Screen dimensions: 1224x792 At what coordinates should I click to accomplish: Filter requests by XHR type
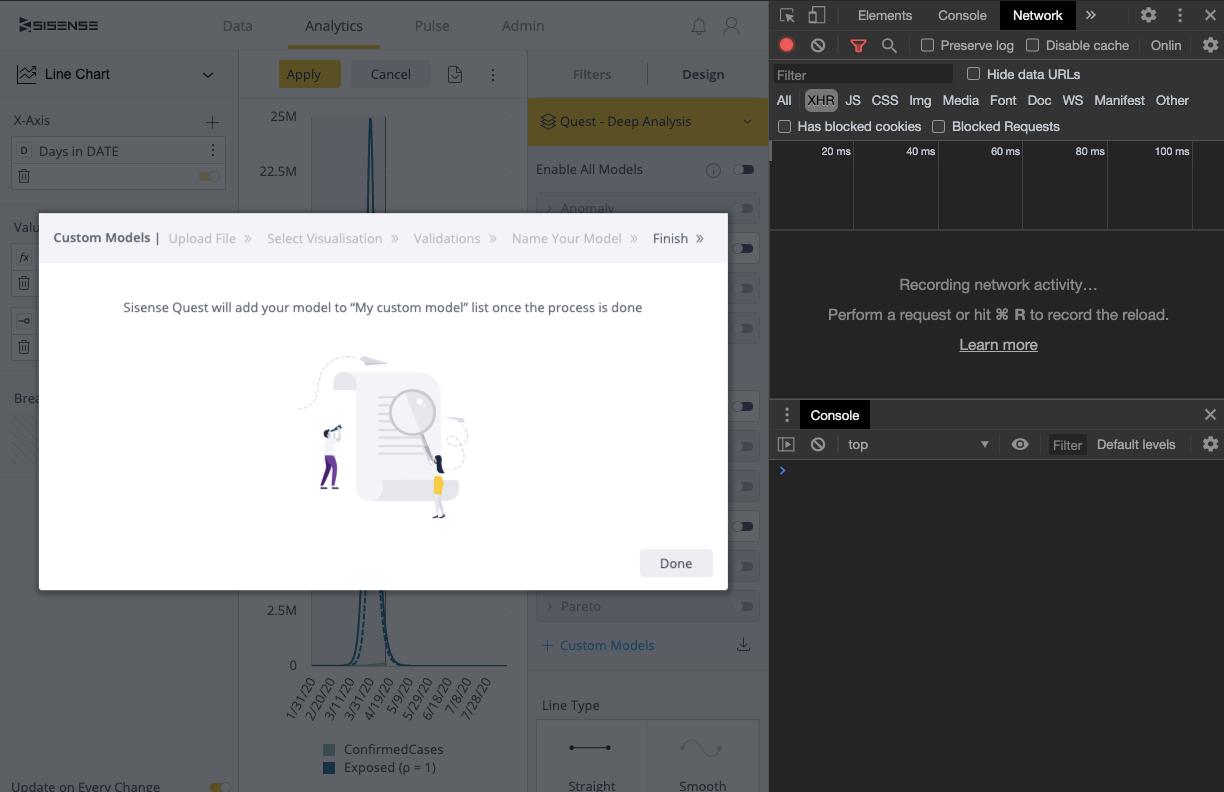click(x=821, y=100)
